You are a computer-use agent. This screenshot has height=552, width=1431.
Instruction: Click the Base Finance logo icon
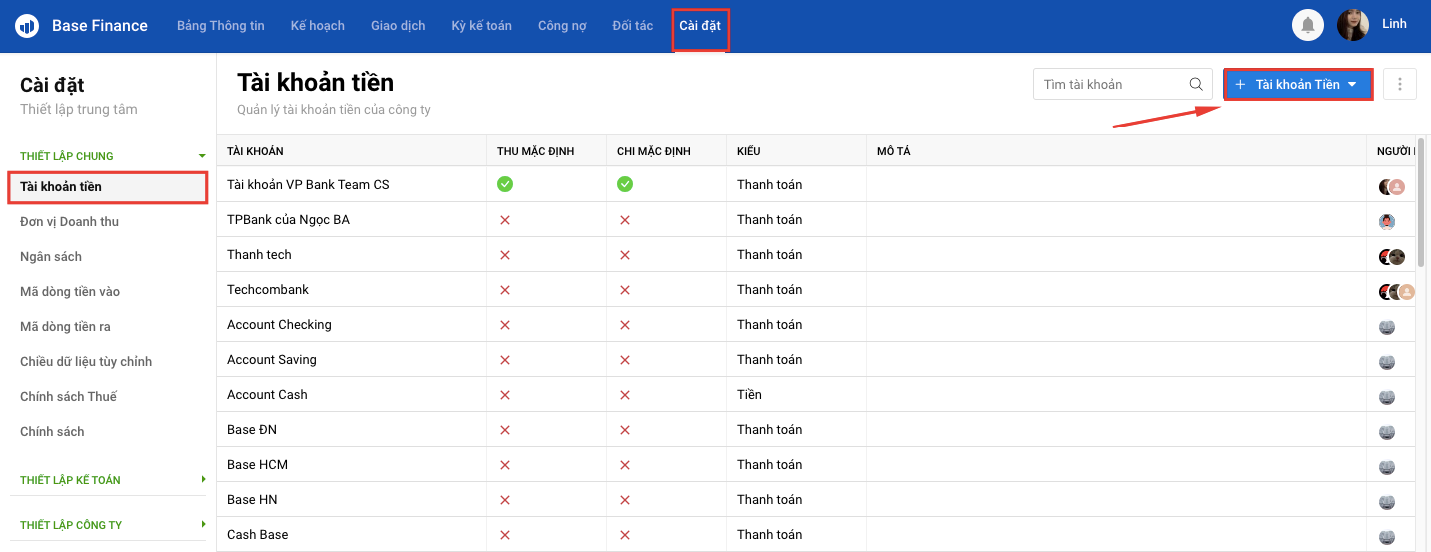pyautogui.click(x=26, y=26)
